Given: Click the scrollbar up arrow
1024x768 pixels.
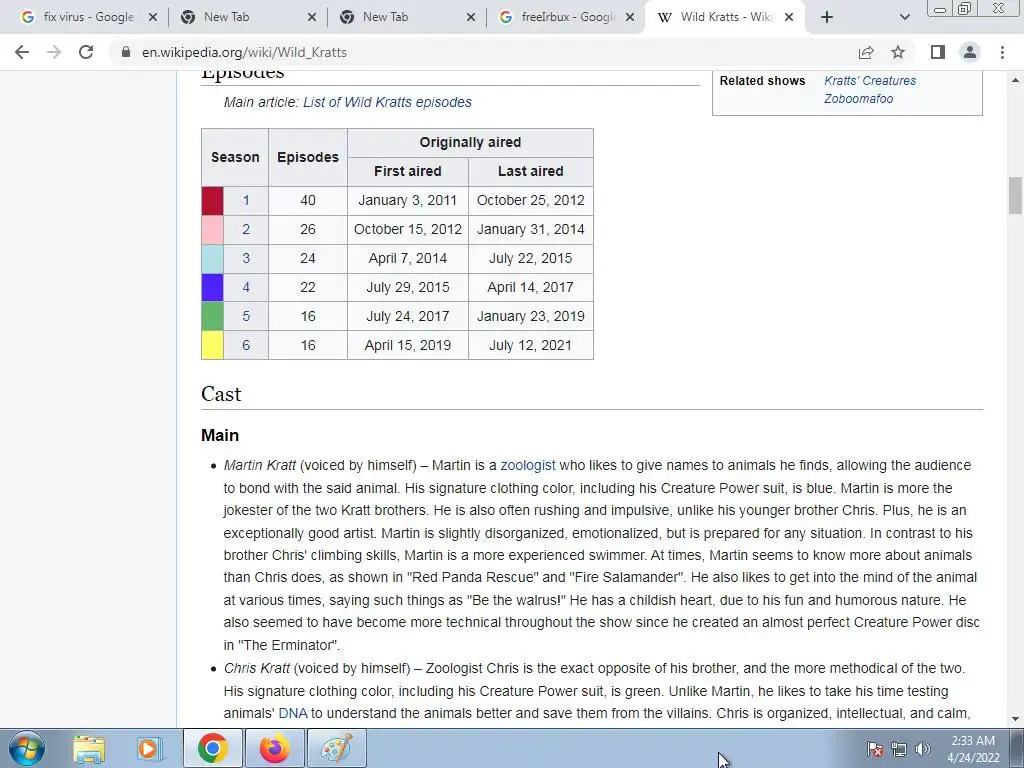Looking at the screenshot, I should tap(1015, 80).
